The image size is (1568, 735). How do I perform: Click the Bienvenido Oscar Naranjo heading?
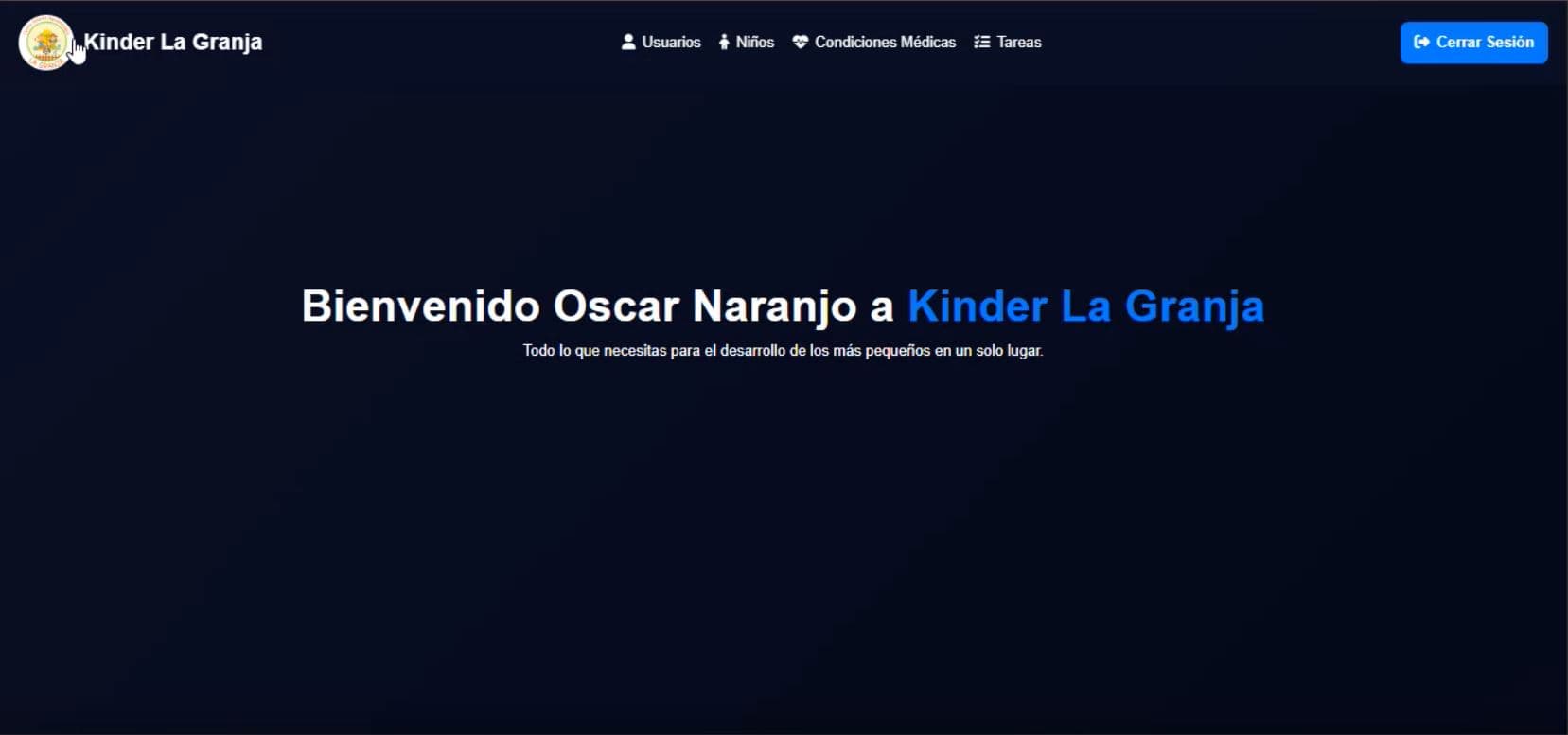click(597, 306)
